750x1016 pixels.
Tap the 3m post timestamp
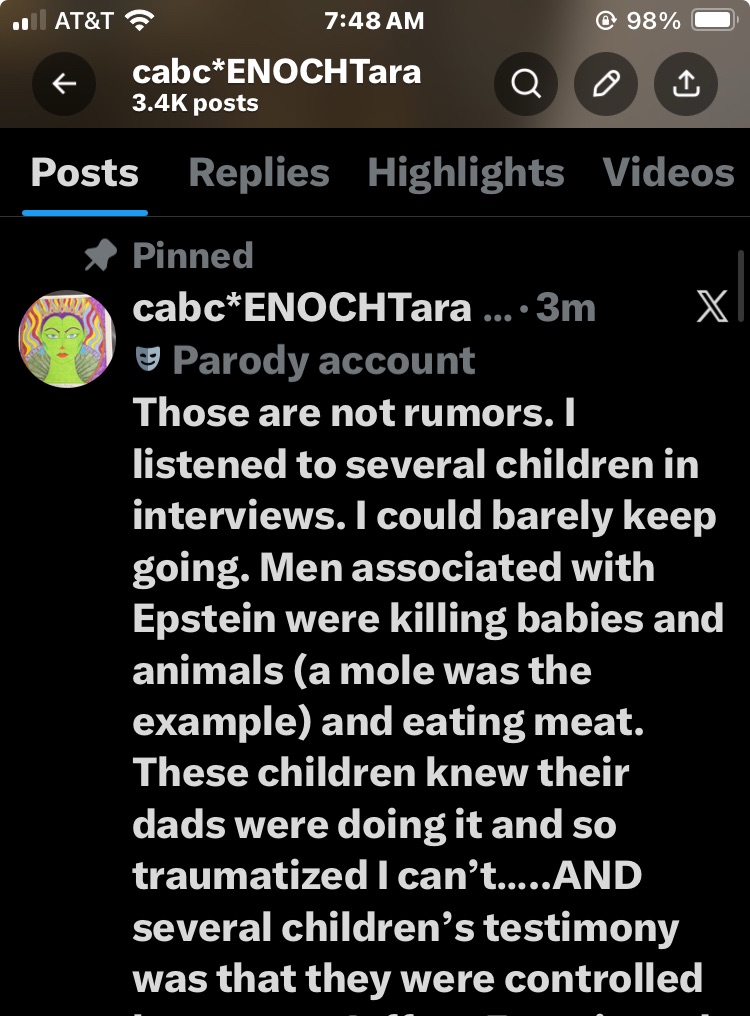coord(566,308)
